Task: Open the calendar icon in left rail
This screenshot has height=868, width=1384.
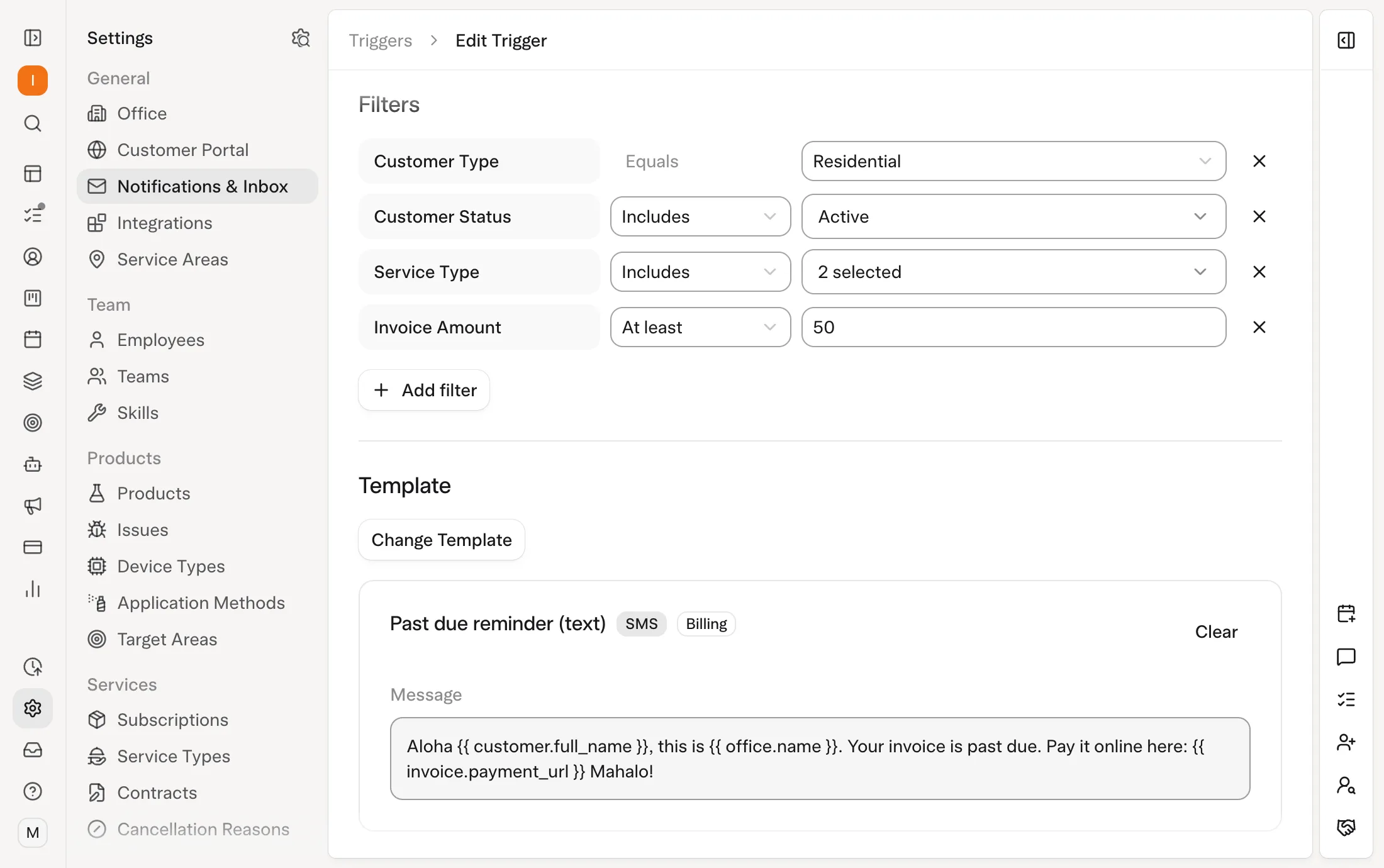Action: point(33,340)
